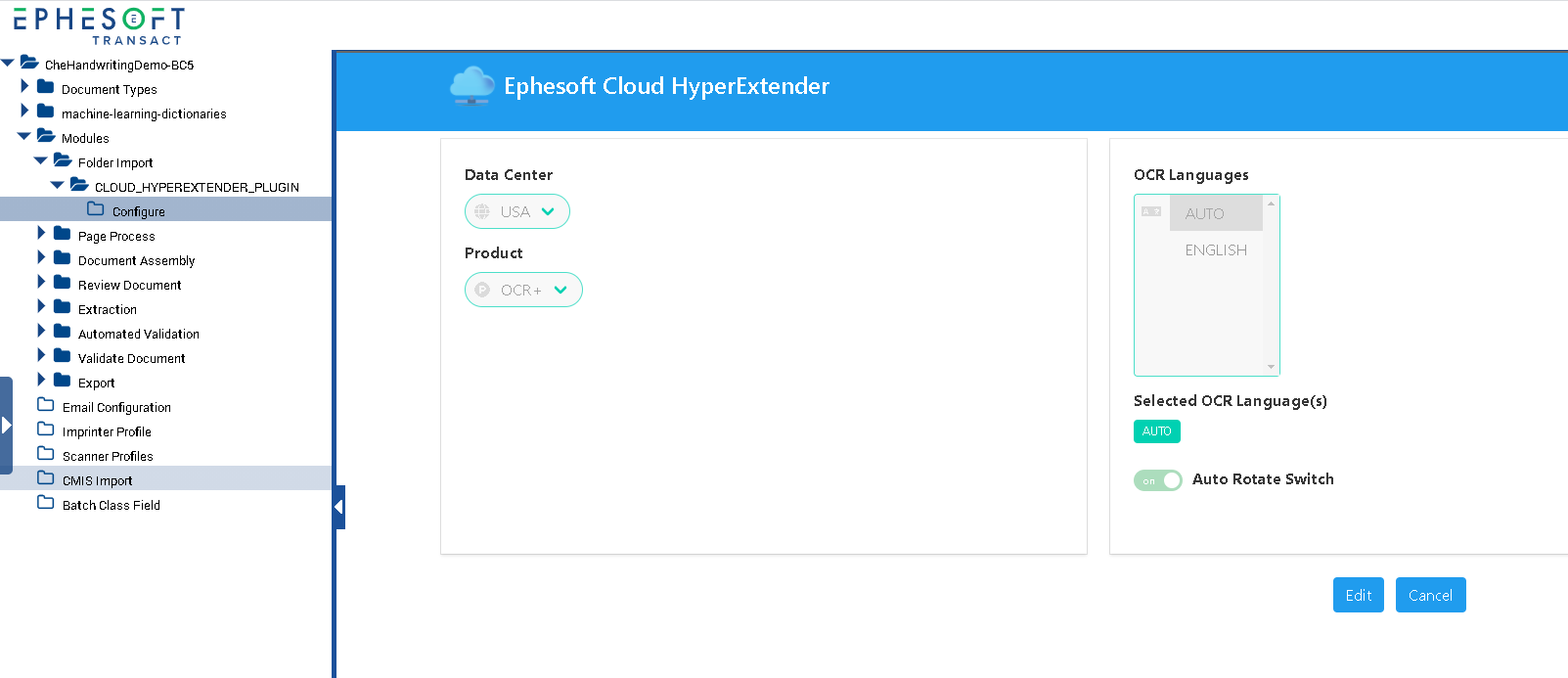1568x678 pixels.
Task: Click the folder icon beside Document Types
Action: 45,87
